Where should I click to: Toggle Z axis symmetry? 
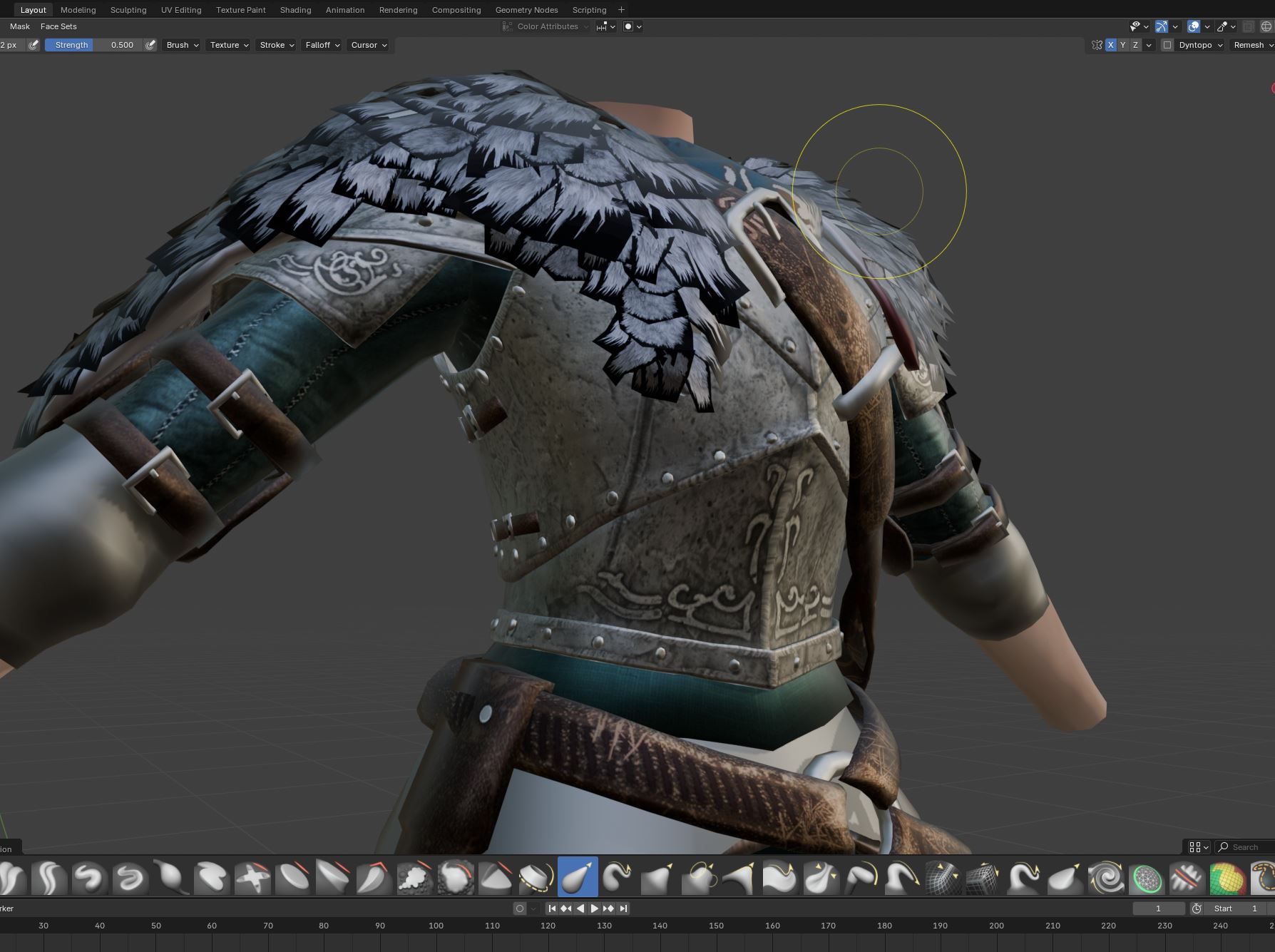[1136, 45]
